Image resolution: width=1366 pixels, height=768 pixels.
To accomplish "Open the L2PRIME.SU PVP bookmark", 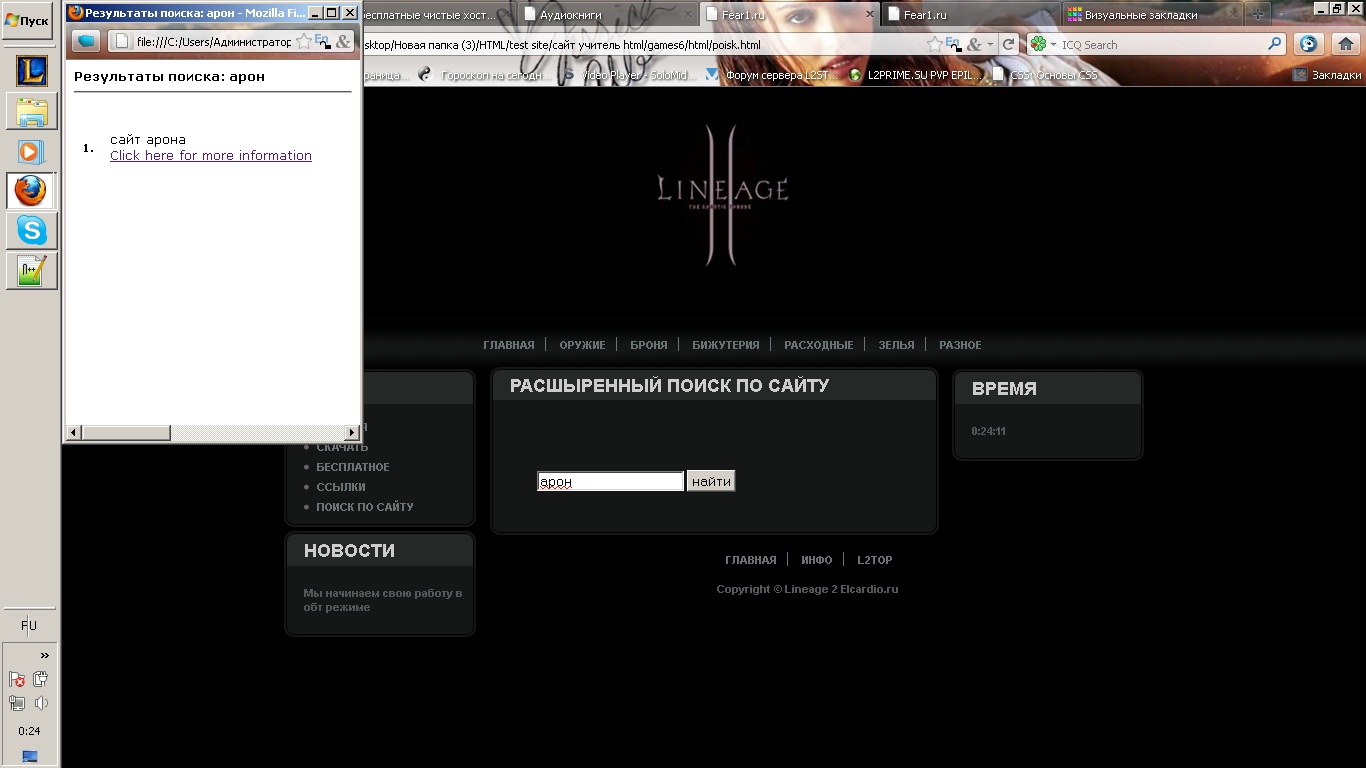I will [x=916, y=75].
